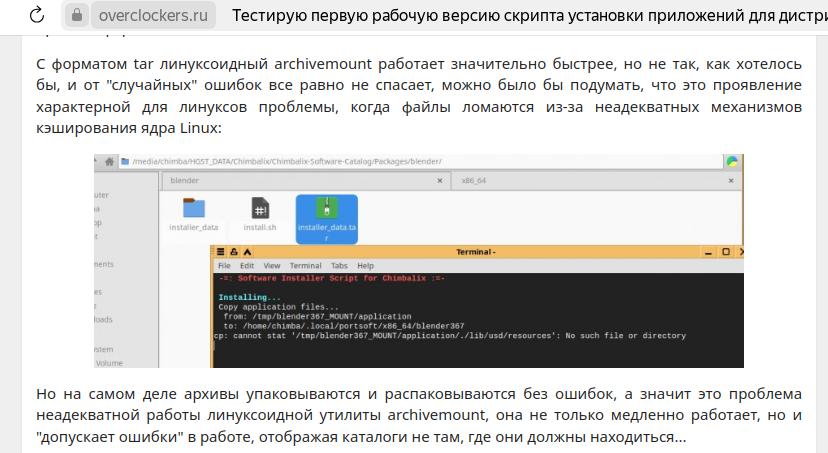Click the home icon in file manager screenshot
This screenshot has height=453, width=828.
tap(109, 162)
